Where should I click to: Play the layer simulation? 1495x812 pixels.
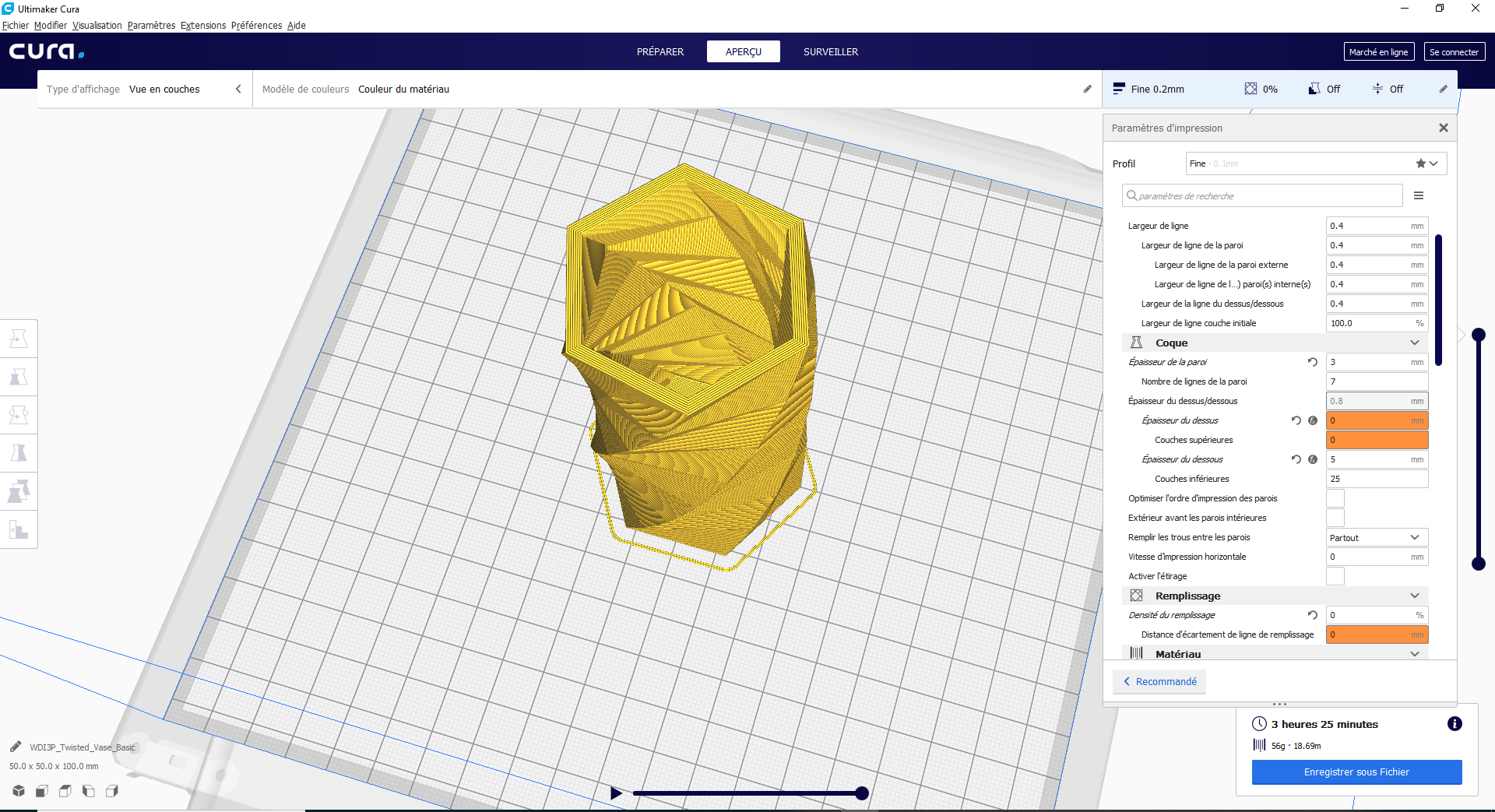click(616, 793)
